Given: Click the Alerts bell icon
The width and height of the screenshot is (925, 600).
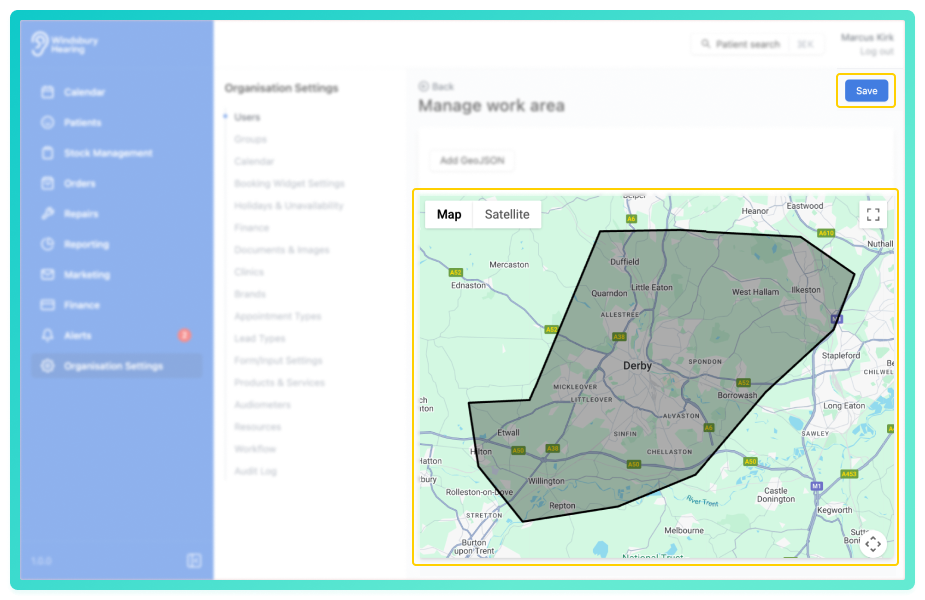Looking at the screenshot, I should point(48,335).
